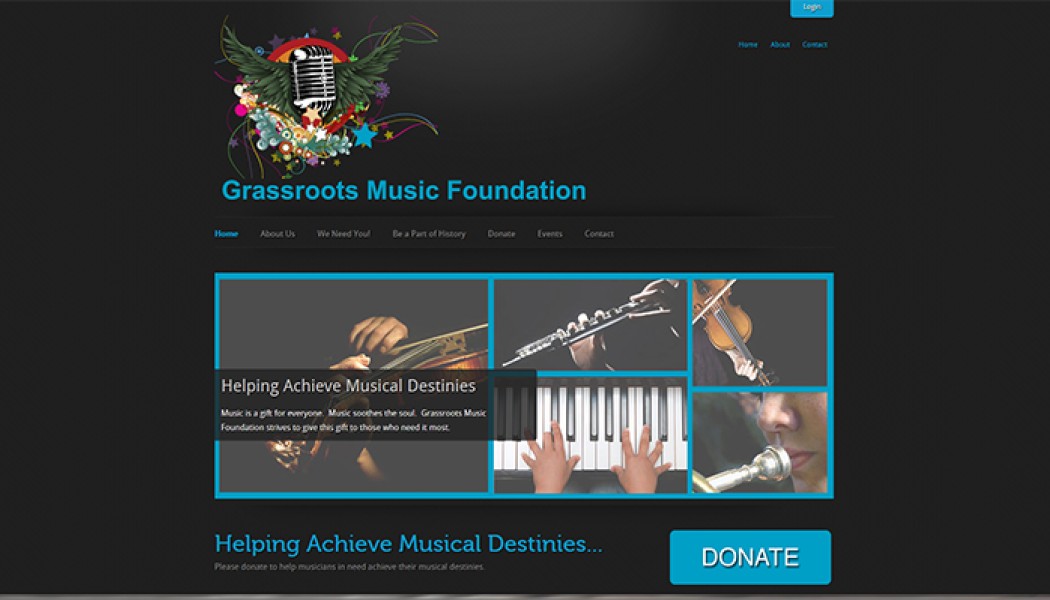Open the top-right About link

tap(780, 45)
